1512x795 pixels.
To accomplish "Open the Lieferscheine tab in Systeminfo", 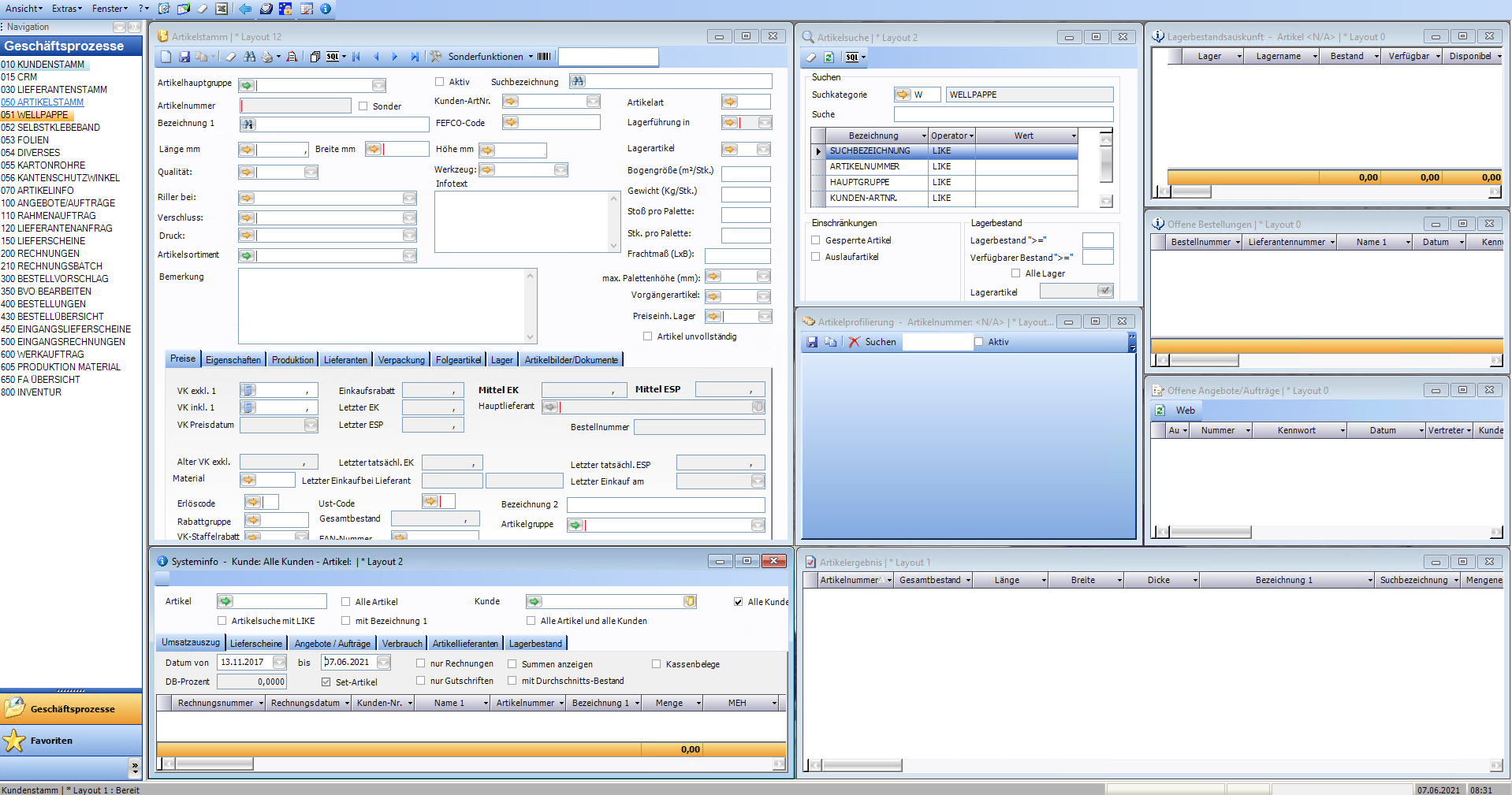I will point(255,644).
